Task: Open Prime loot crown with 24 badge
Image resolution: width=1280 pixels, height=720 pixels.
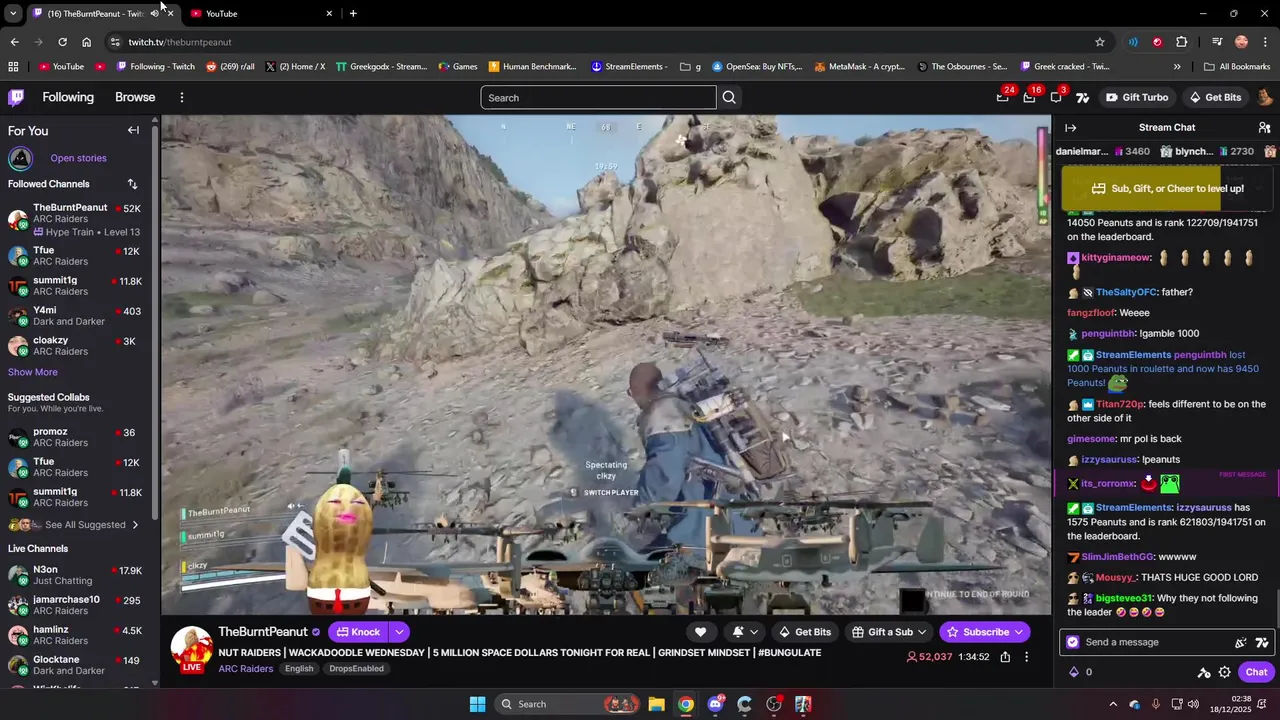Action: [1003, 97]
